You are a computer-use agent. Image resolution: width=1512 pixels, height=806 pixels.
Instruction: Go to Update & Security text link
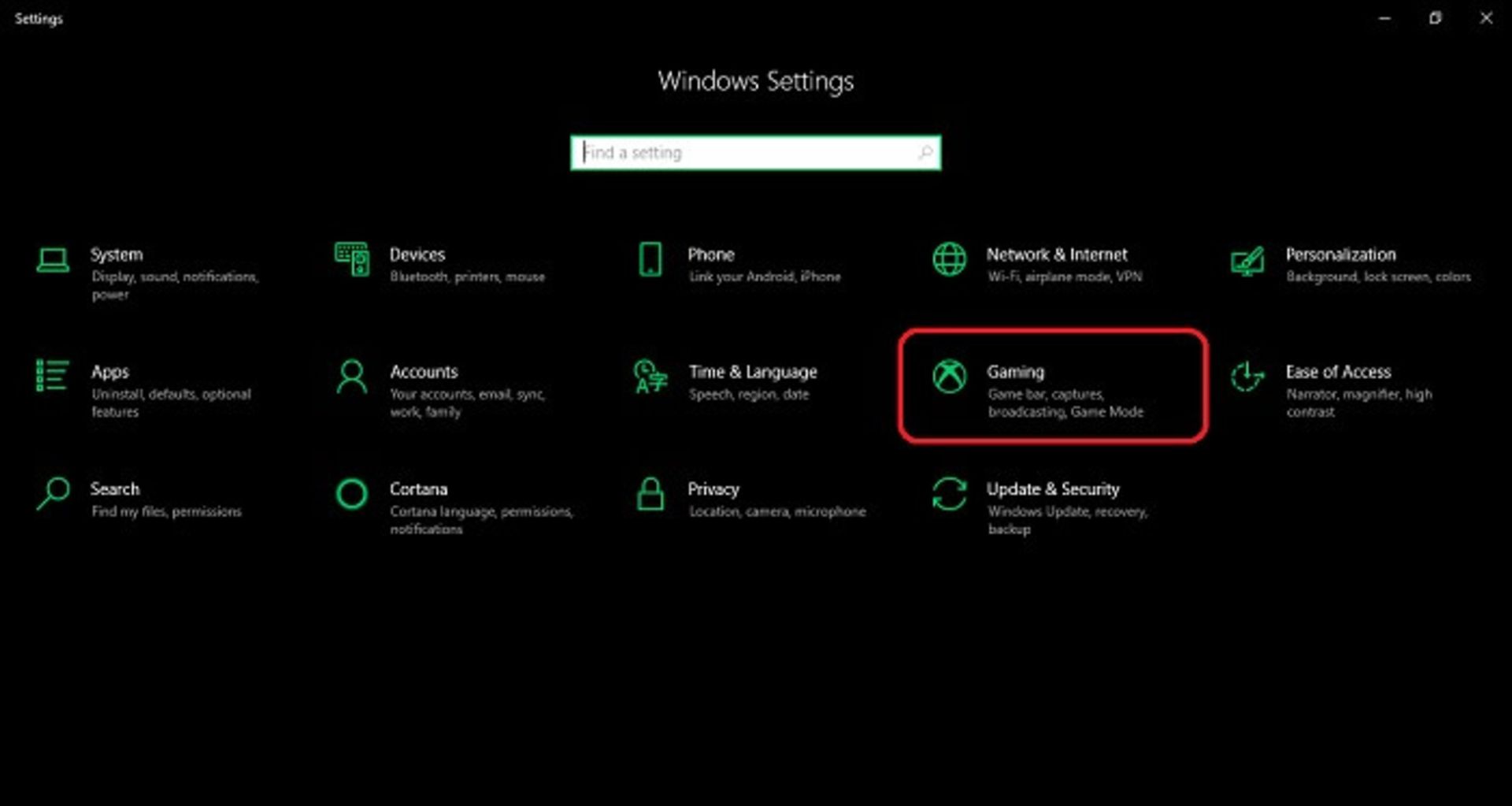pyautogui.click(x=1052, y=489)
